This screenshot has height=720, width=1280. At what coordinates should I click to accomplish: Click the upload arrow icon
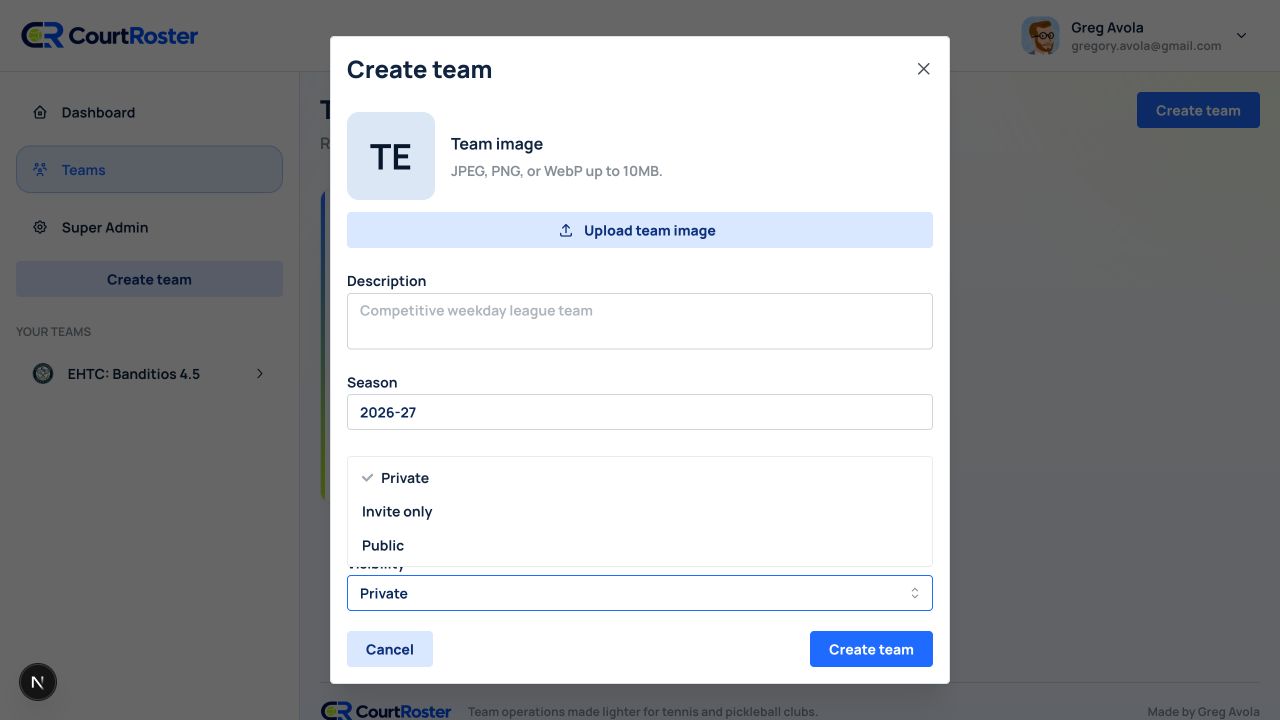[566, 230]
